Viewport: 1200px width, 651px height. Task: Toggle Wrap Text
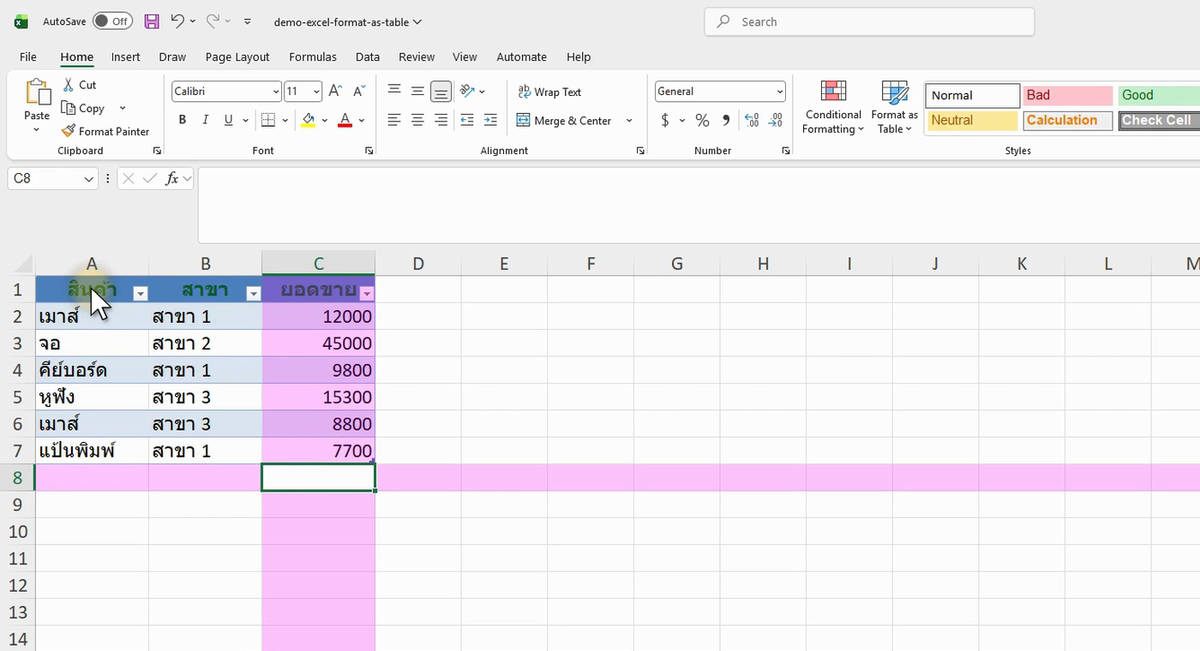(x=549, y=92)
